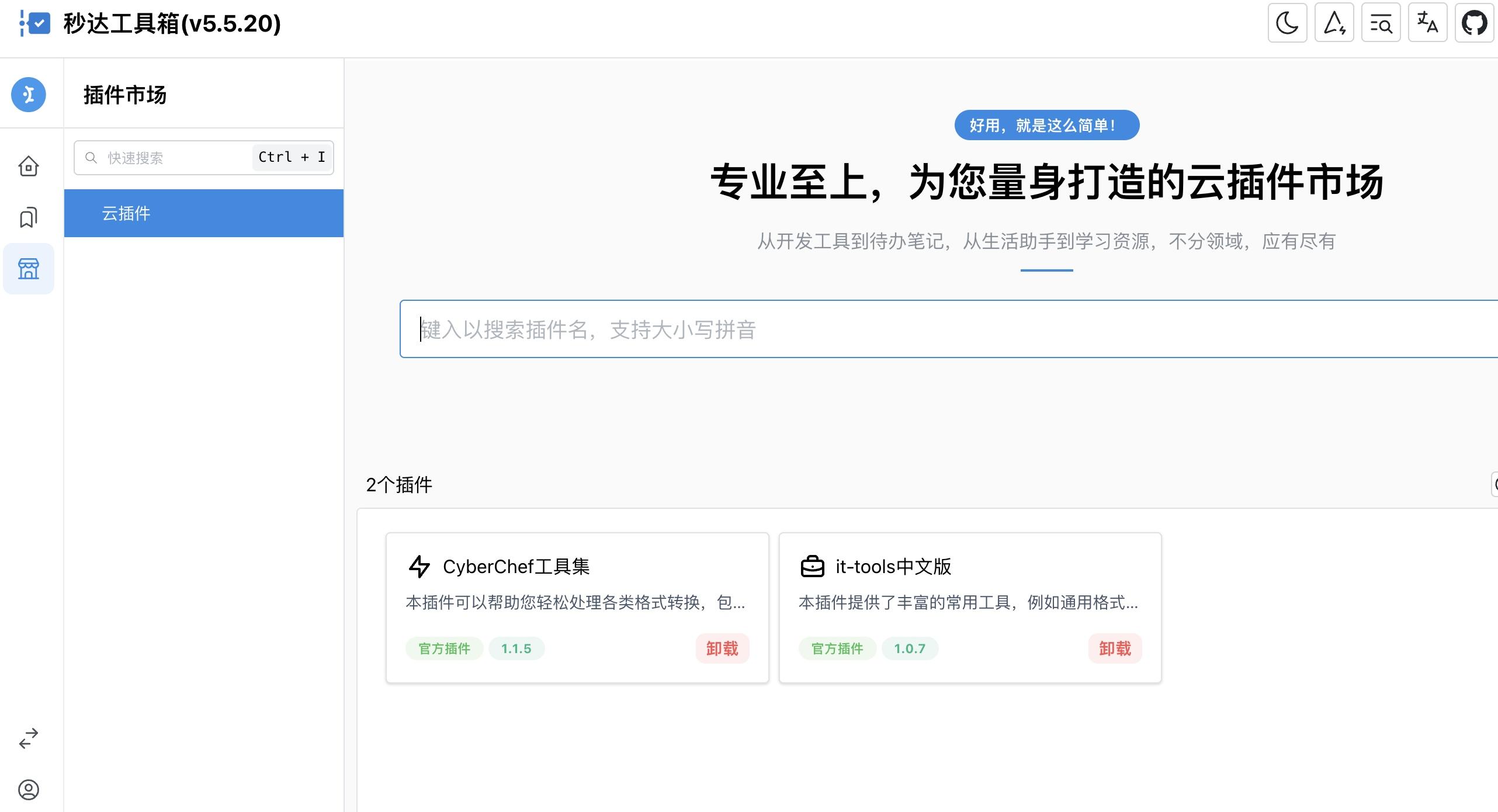
Task: Open the user account profile icon
Action: 29,790
